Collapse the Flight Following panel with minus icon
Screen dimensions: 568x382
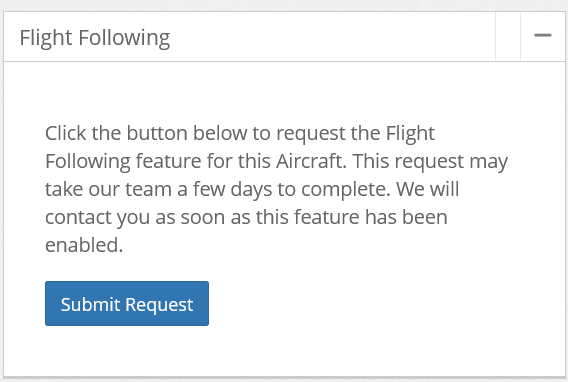click(x=543, y=35)
